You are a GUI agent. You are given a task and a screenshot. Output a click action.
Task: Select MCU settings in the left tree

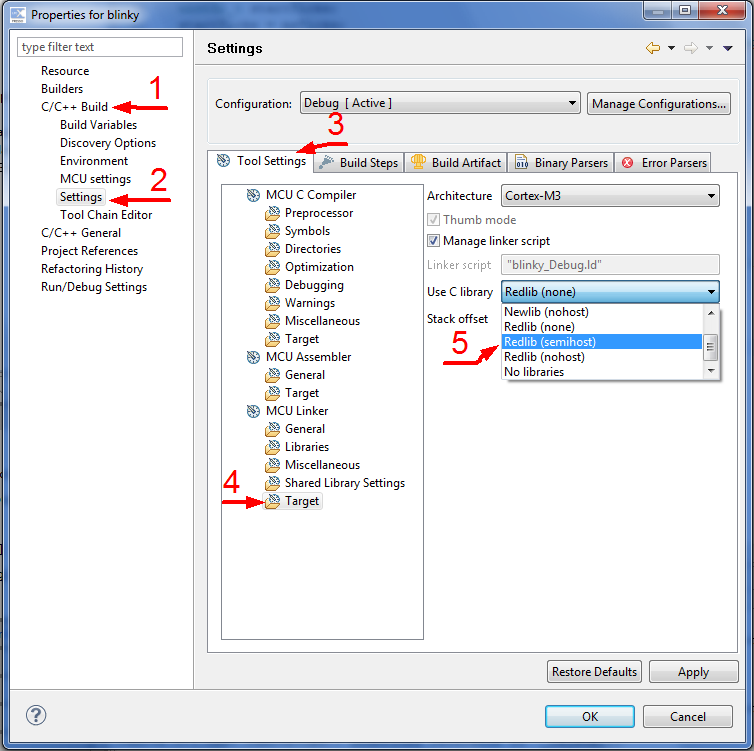pyautogui.click(x=95, y=179)
